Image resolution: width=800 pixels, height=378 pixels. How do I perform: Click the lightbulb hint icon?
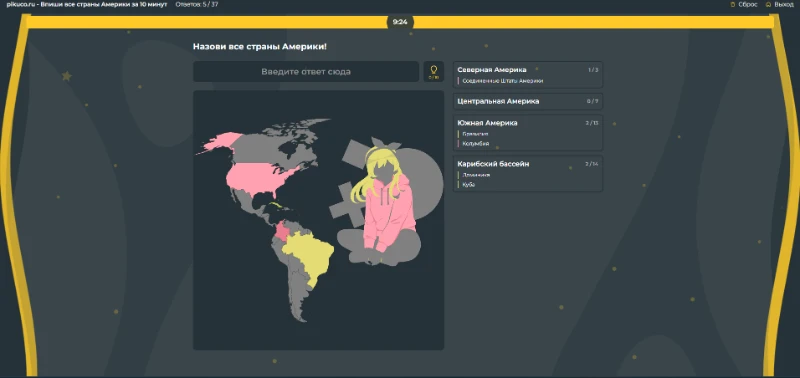click(434, 71)
